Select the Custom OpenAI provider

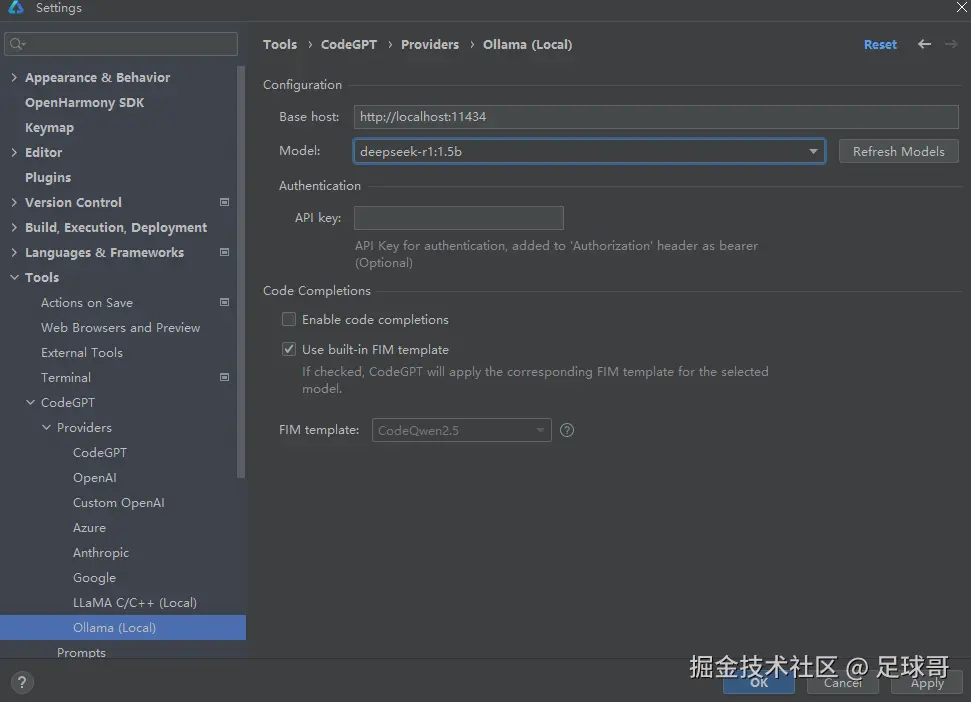(x=119, y=503)
